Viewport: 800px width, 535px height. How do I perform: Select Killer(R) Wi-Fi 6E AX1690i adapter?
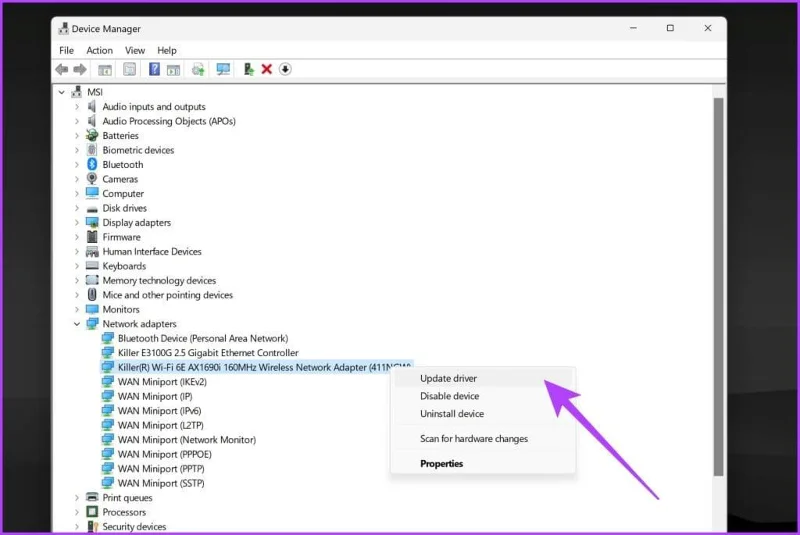click(x=257, y=367)
